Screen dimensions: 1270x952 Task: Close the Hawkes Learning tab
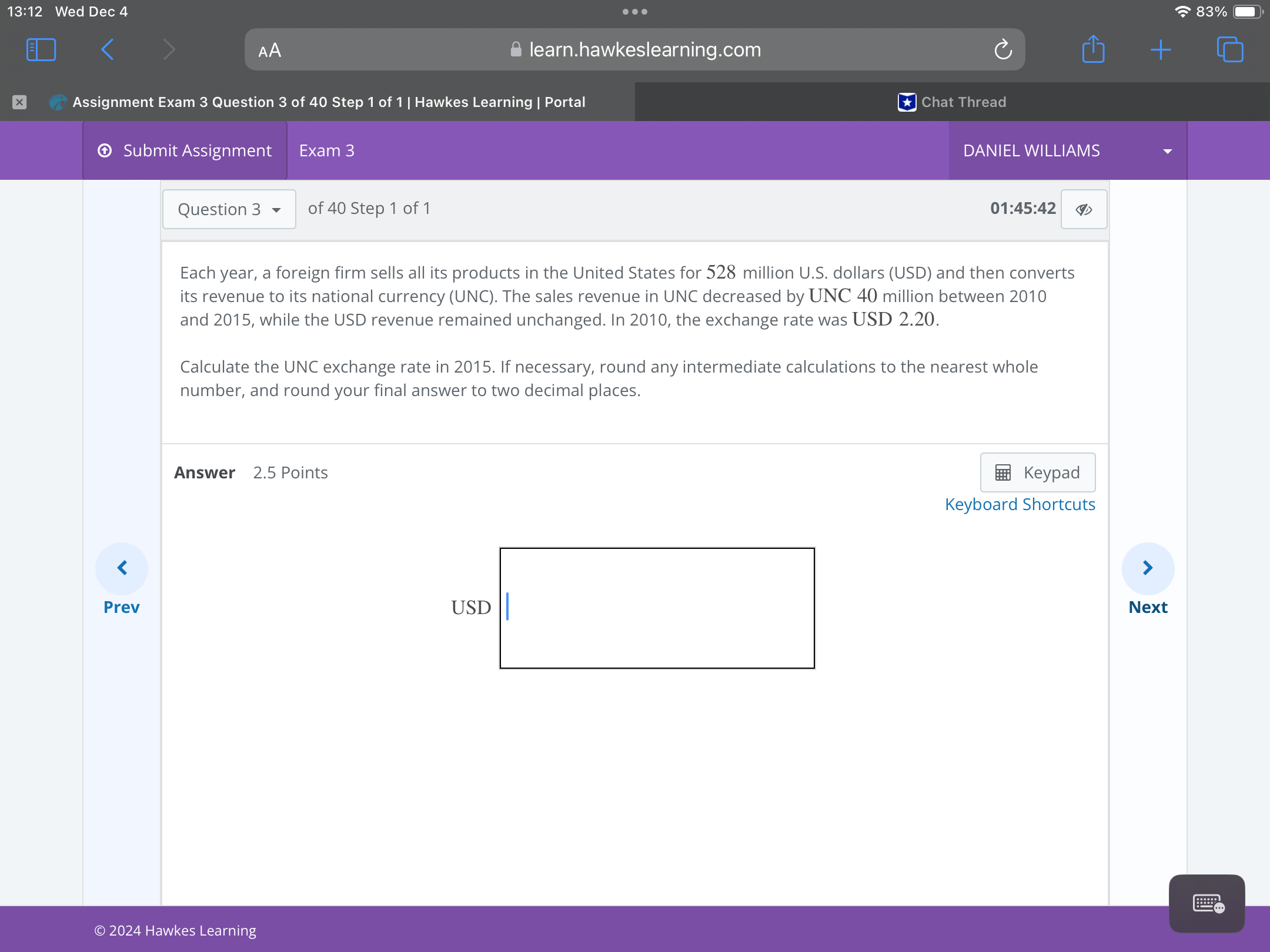[19, 102]
